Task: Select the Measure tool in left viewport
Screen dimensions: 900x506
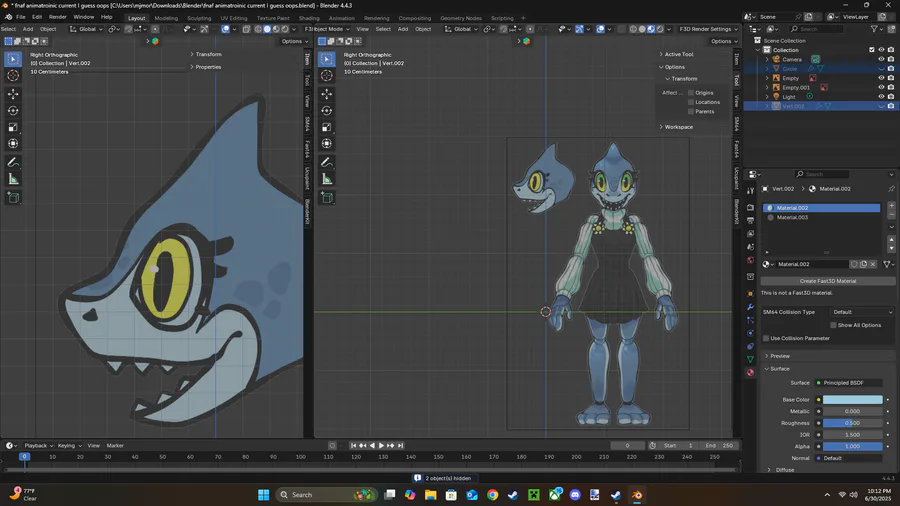Action: pos(13,180)
